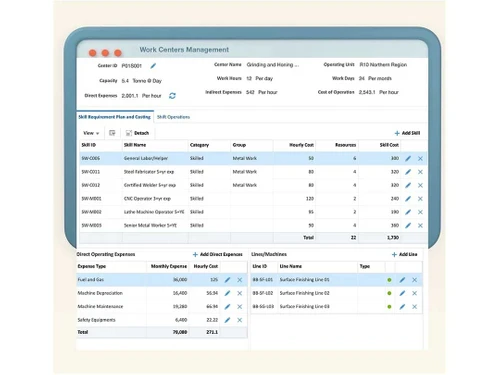Remove the CNC Operator skill row
The height and width of the screenshot is (375, 500).
pyautogui.click(x=420, y=199)
